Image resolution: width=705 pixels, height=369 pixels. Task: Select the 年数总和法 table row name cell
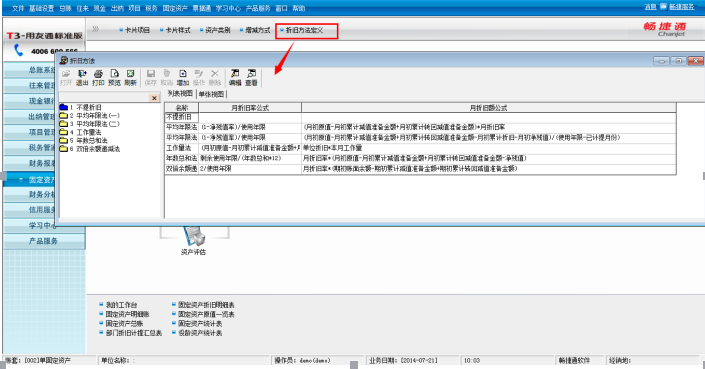182,158
